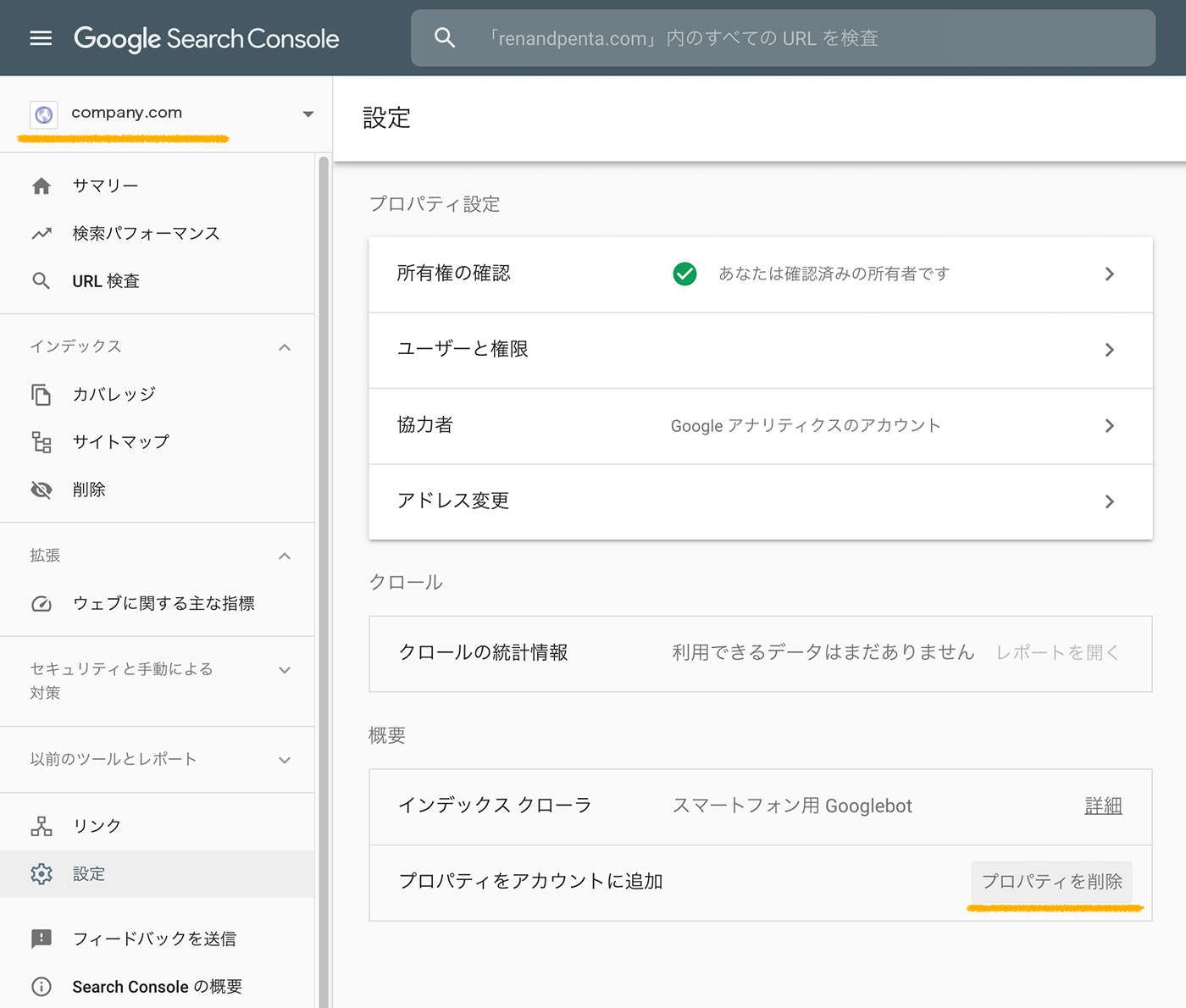Collapse the インデックス section
Viewport: 1186px width, 1008px height.
click(285, 347)
